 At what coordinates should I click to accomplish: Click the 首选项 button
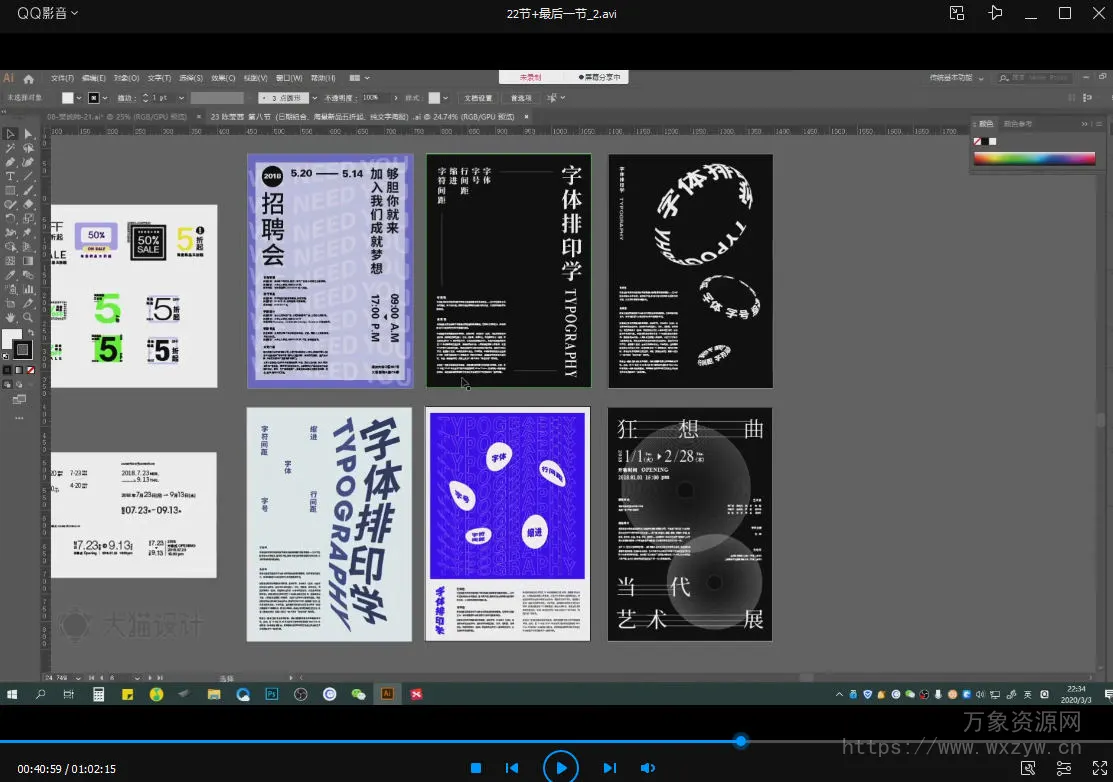click(x=521, y=98)
